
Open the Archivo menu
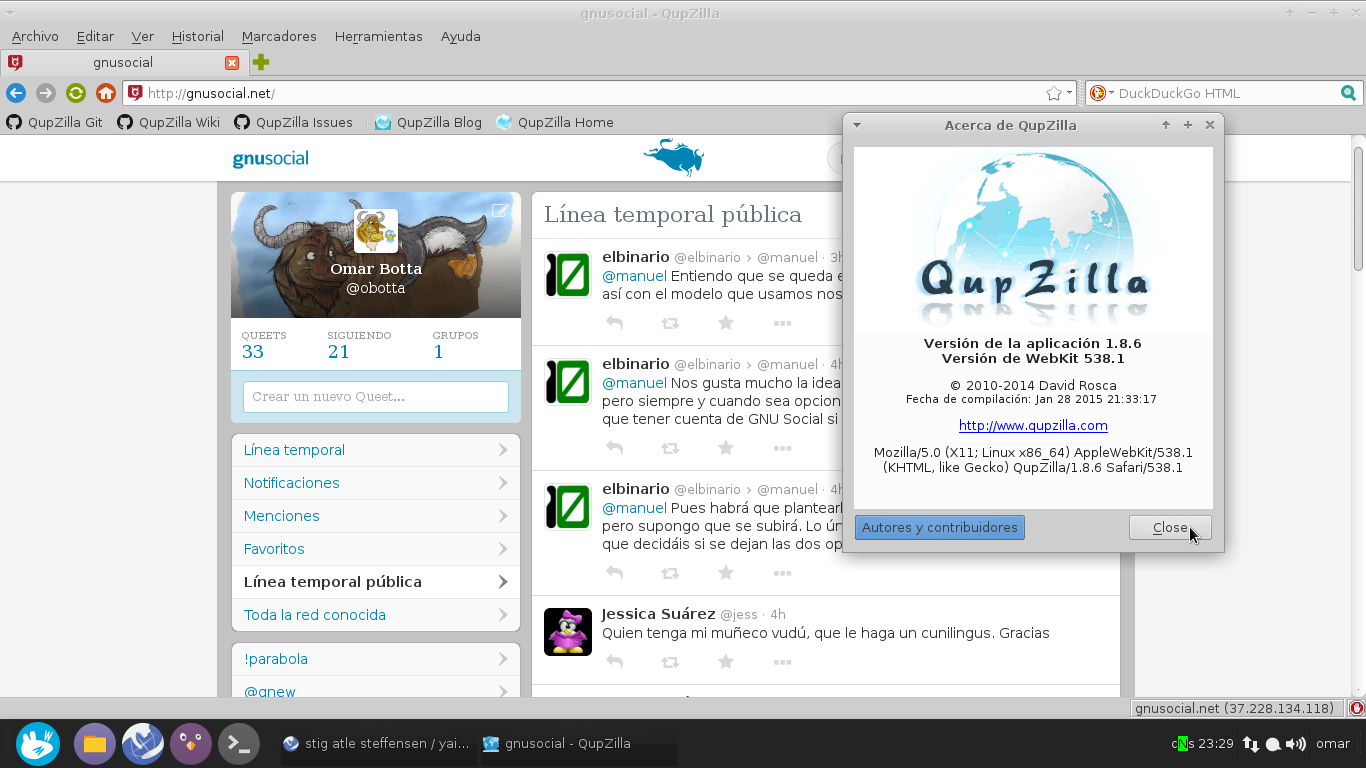[35, 36]
